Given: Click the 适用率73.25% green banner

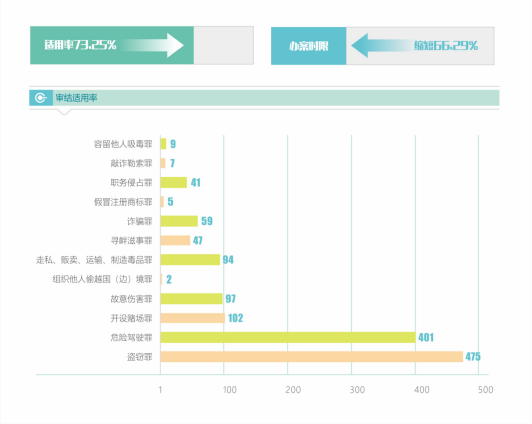Looking at the screenshot, I should click(x=112, y=45).
